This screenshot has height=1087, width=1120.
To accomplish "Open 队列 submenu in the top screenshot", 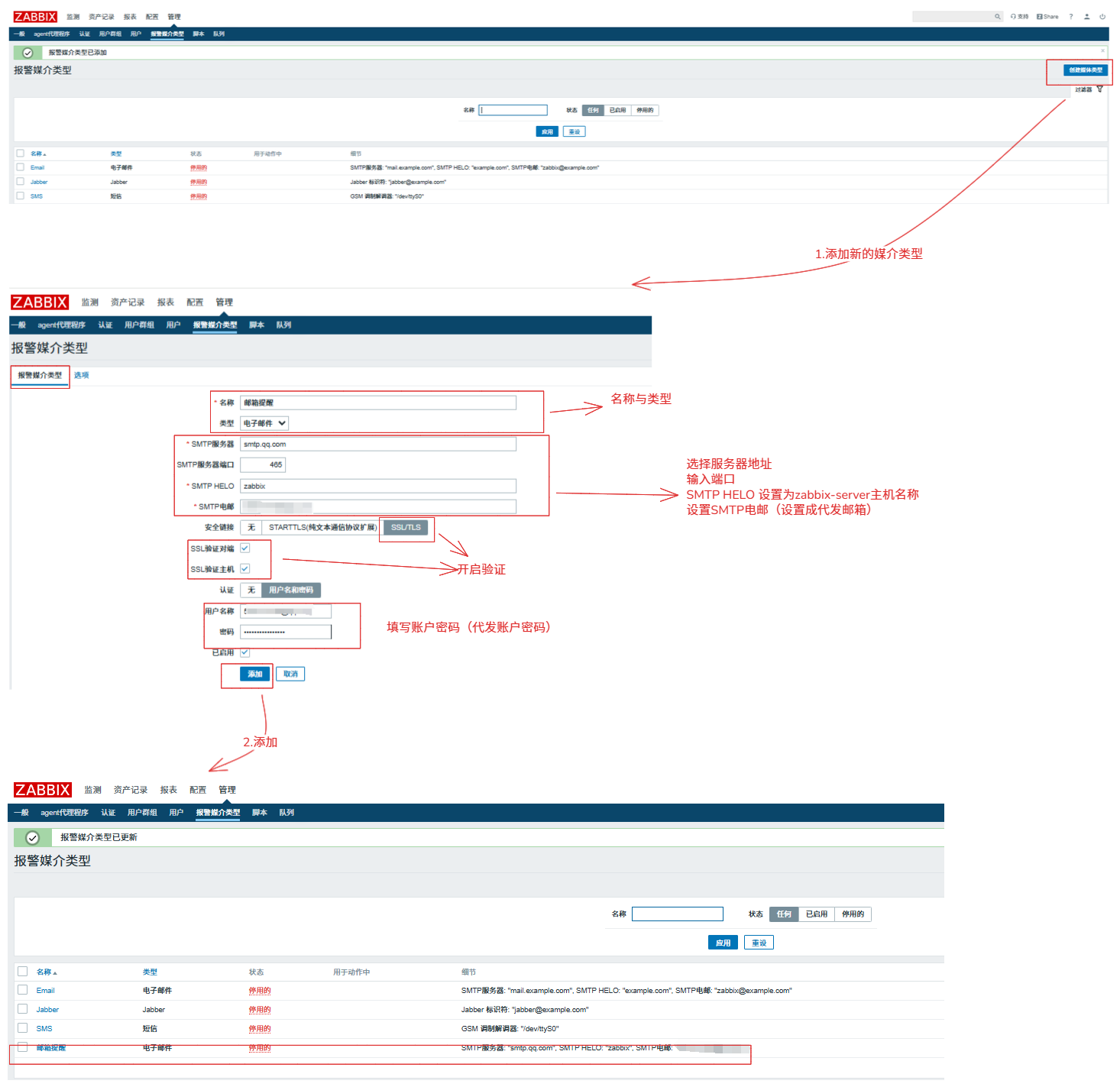I will click(x=219, y=34).
